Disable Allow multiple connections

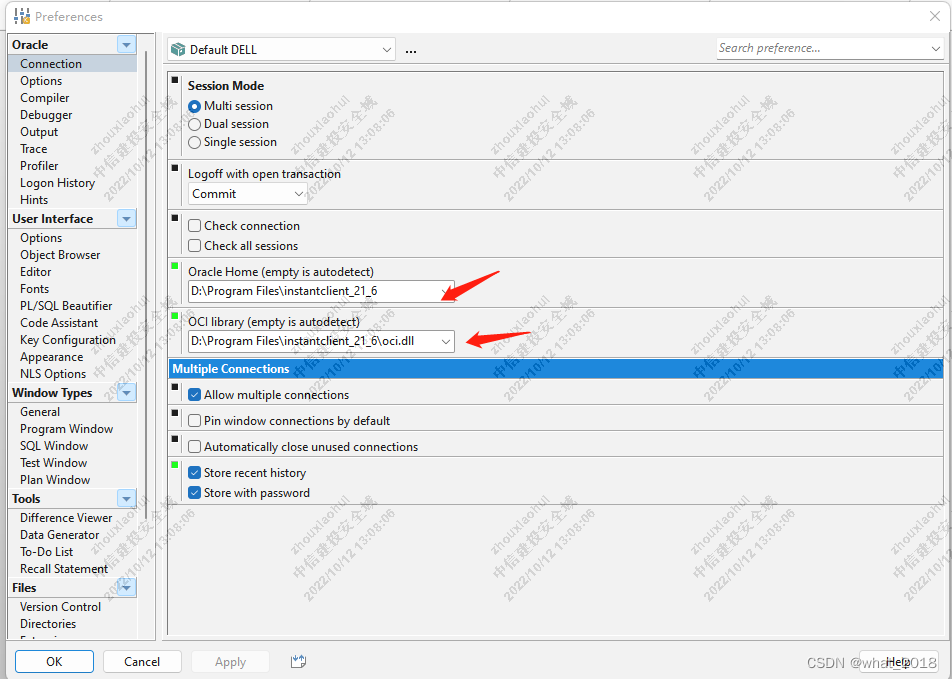click(194, 394)
